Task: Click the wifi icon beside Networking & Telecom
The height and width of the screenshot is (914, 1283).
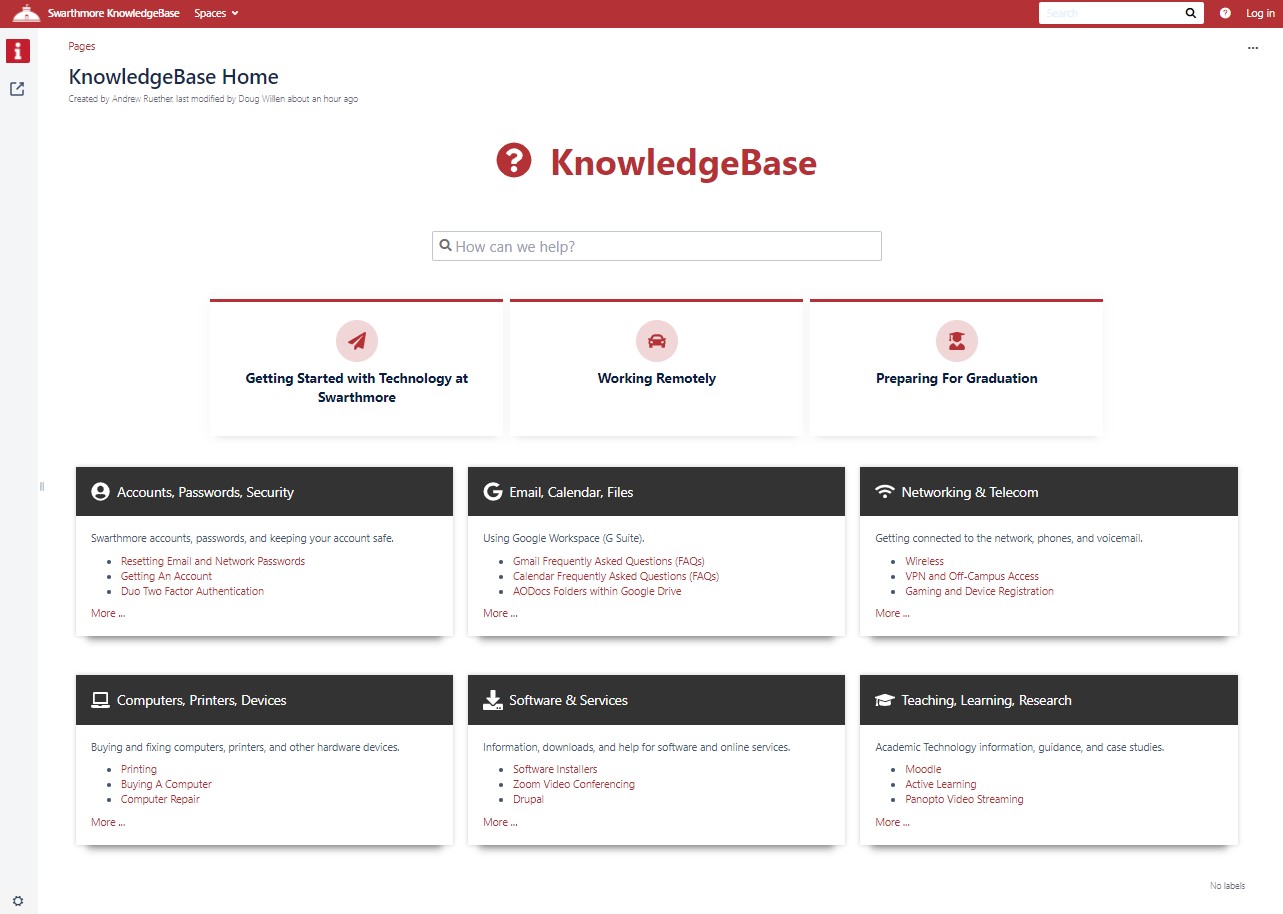Action: click(x=884, y=492)
